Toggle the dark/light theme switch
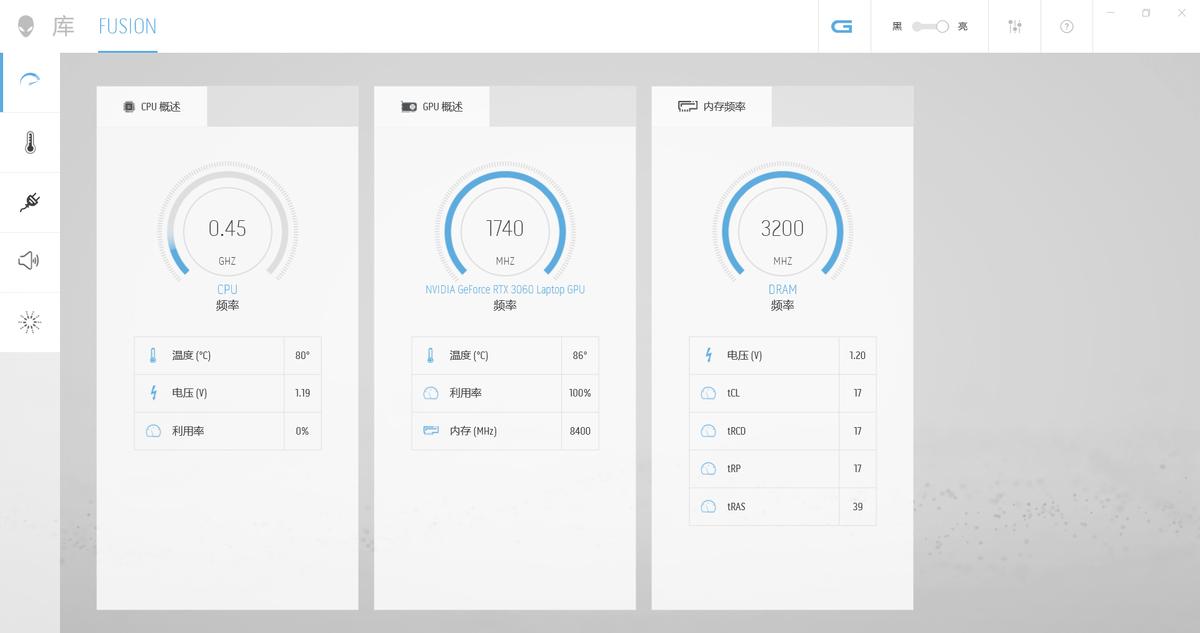1200x633 pixels. coord(930,27)
